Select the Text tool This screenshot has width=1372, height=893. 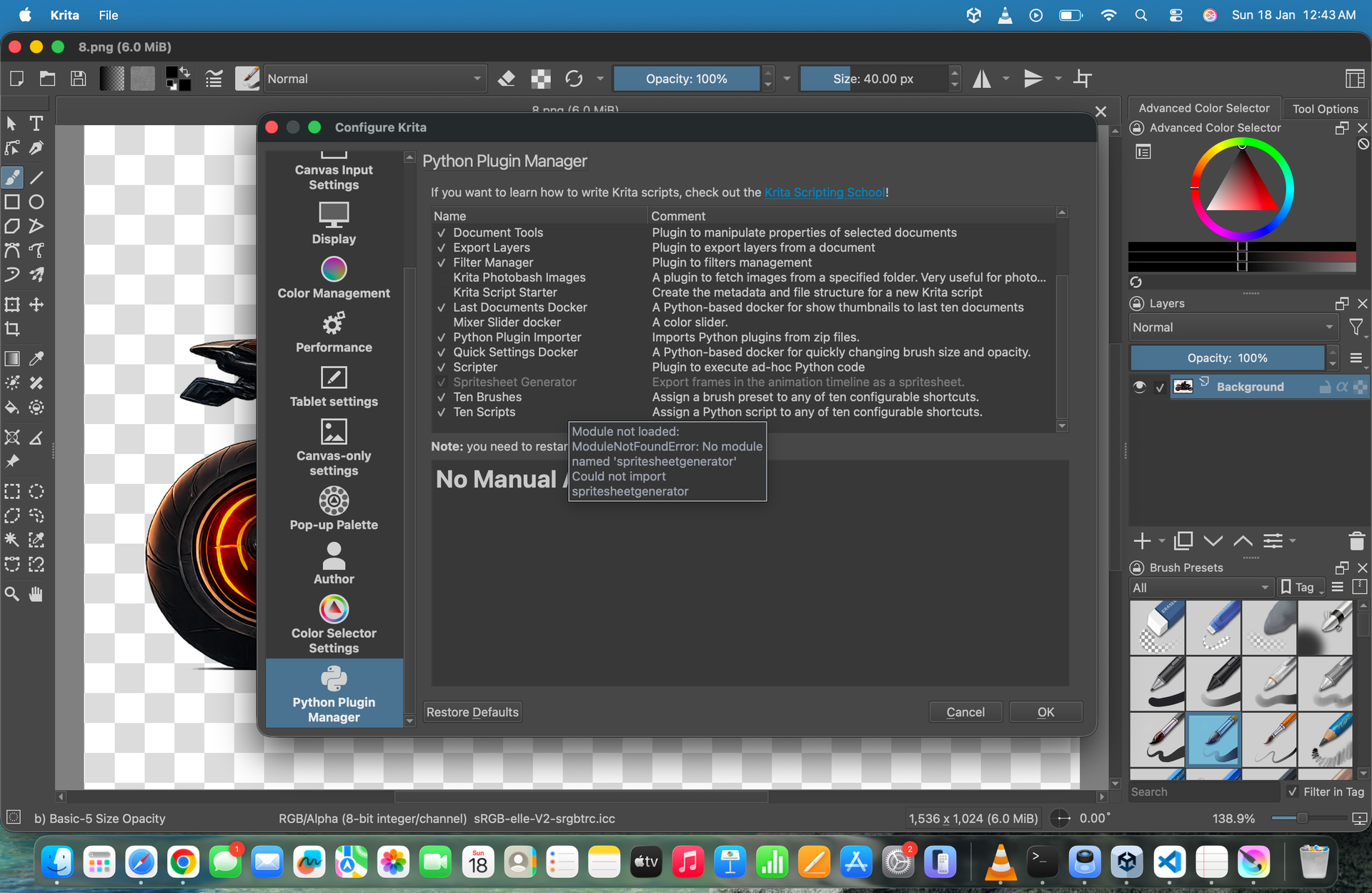pos(36,124)
